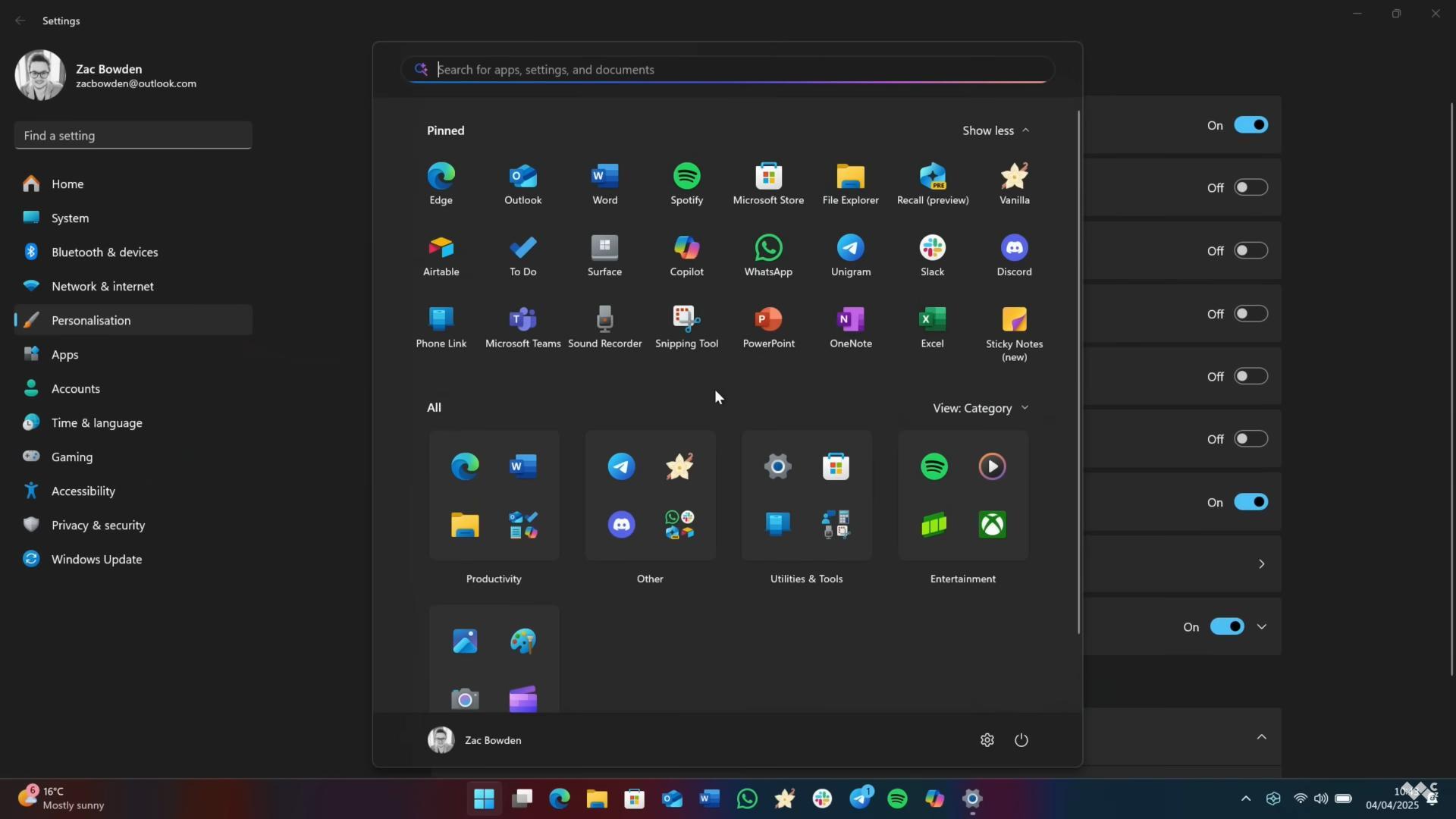Open Microsoft Teams from Pinned
Viewport: 1456px width, 819px height.
coord(522,328)
